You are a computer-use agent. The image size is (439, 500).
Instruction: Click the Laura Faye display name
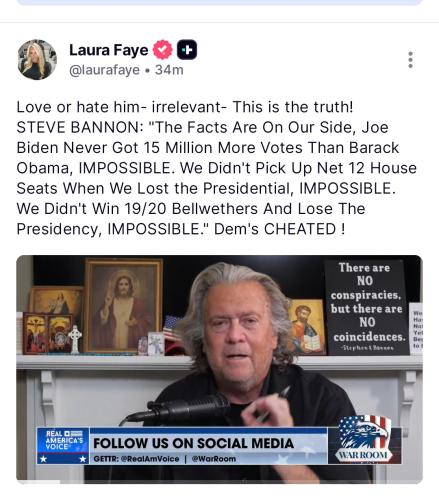(109, 50)
